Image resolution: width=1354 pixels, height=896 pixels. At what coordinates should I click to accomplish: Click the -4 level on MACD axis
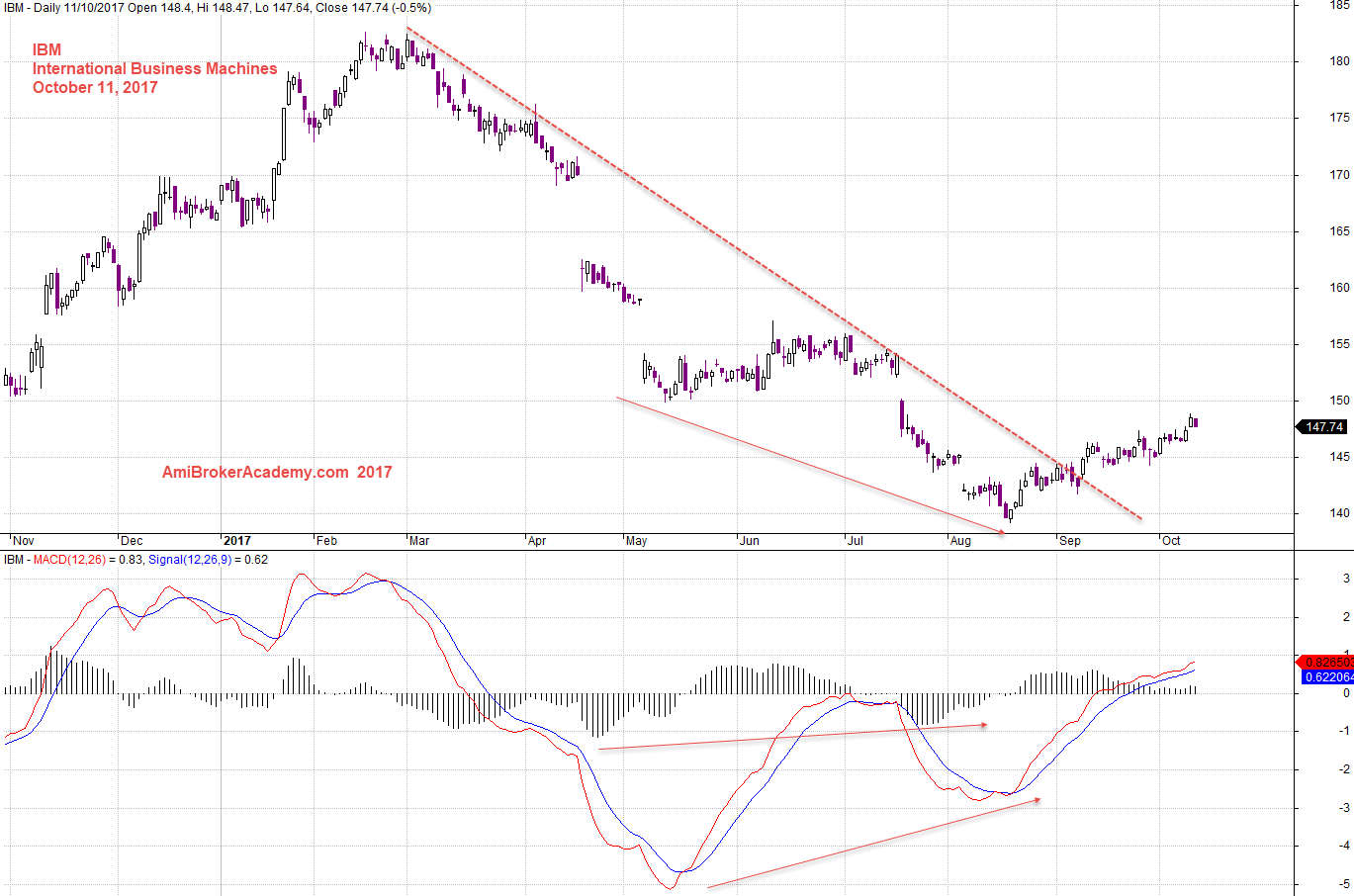point(1344,846)
